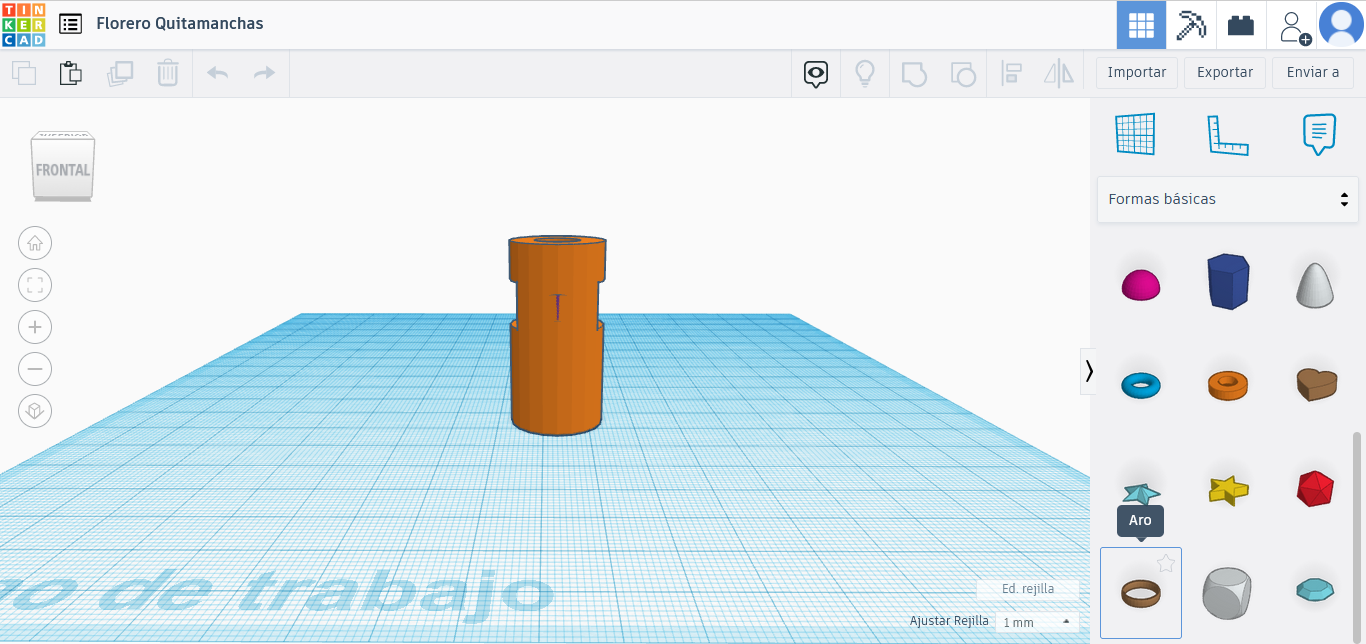
Task: Click the Importar button
Action: [x=1137, y=72]
